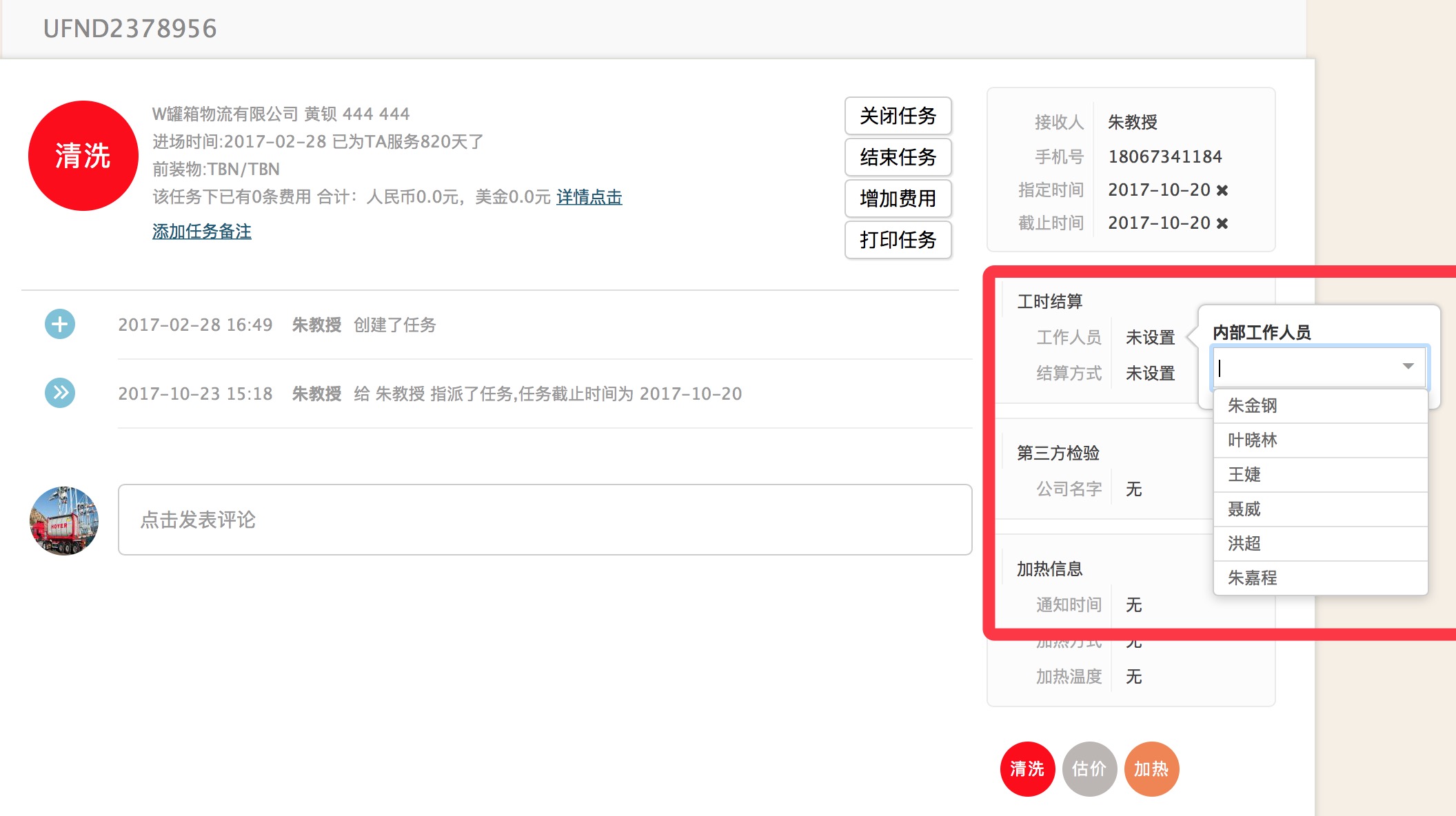Click the gray 估价 circular button
Image resolution: width=1456 pixels, height=816 pixels.
pos(1089,768)
